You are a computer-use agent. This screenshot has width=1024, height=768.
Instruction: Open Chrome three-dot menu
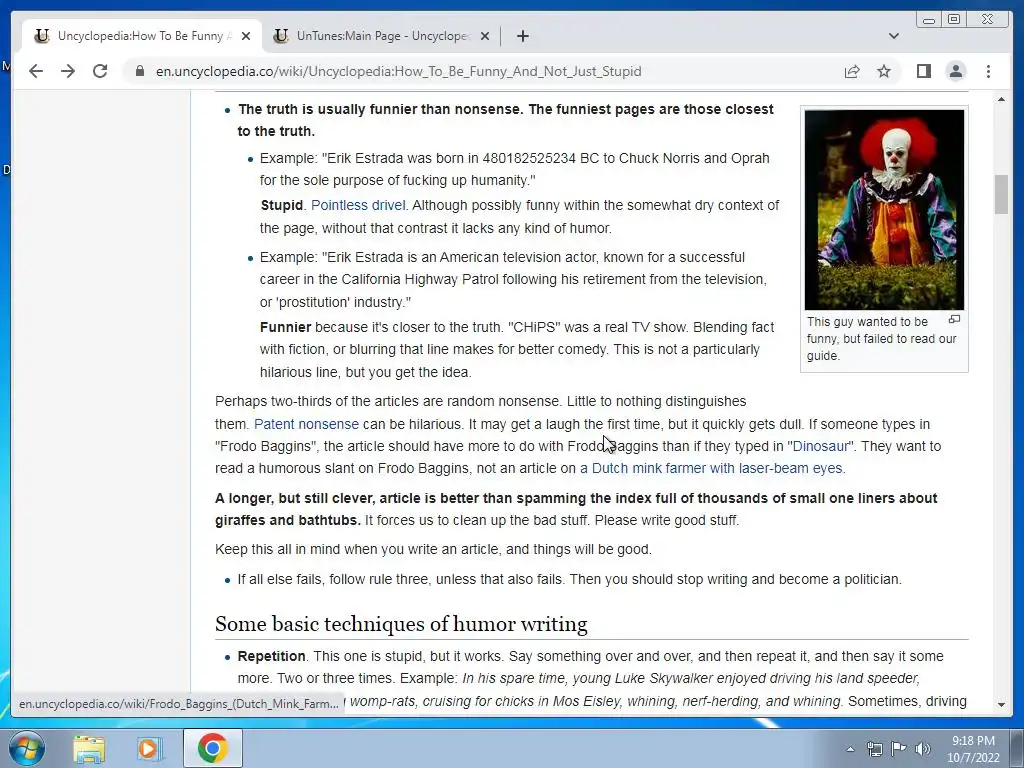(988, 71)
